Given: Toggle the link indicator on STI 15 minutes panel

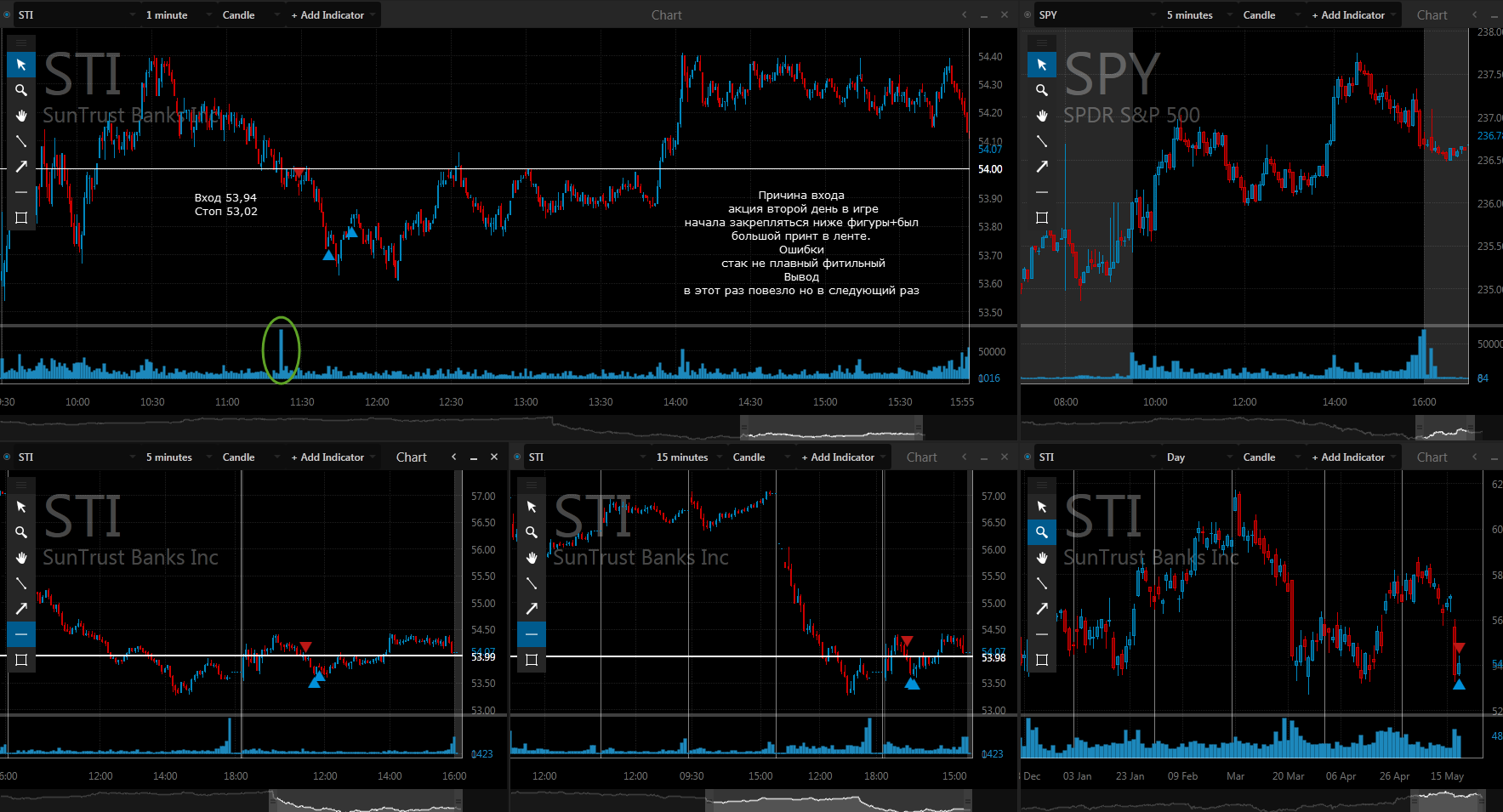Looking at the screenshot, I should pos(517,457).
